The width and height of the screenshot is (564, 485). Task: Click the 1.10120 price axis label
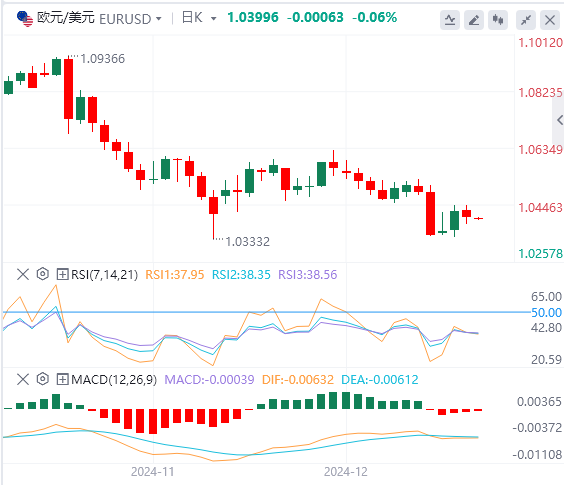(x=540, y=43)
